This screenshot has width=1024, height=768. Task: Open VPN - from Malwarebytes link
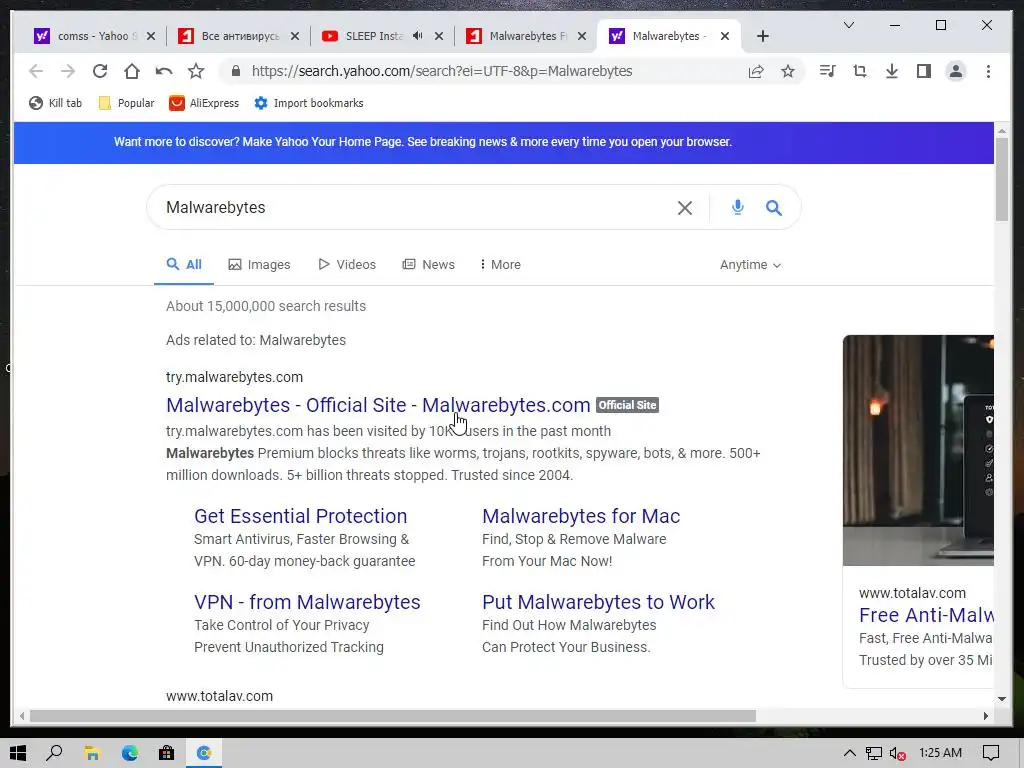(307, 602)
